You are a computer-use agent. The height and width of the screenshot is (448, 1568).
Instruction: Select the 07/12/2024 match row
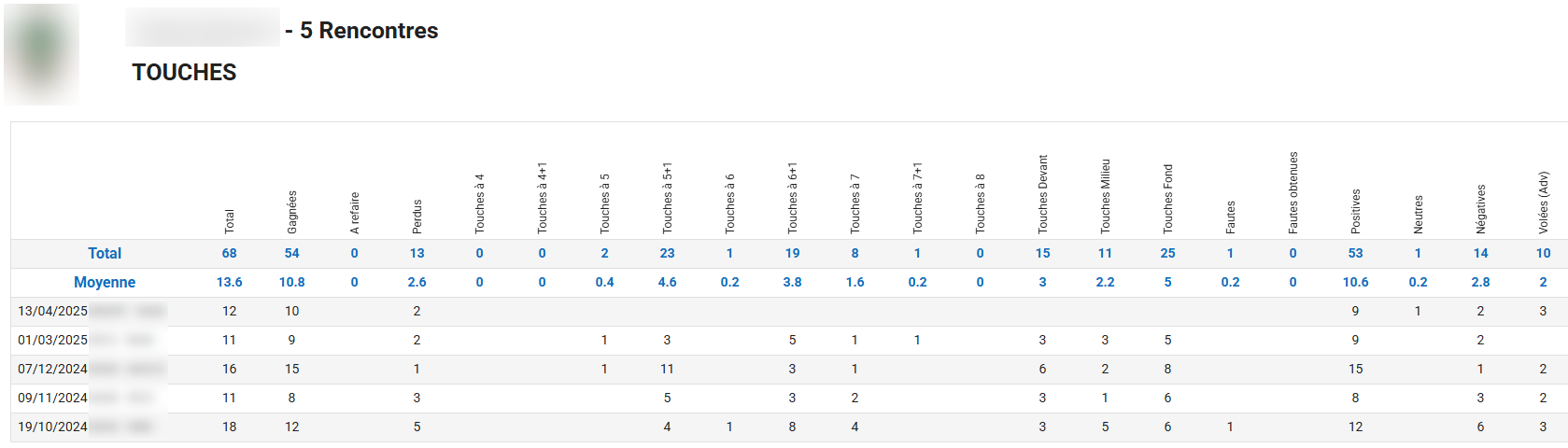click(x=53, y=369)
